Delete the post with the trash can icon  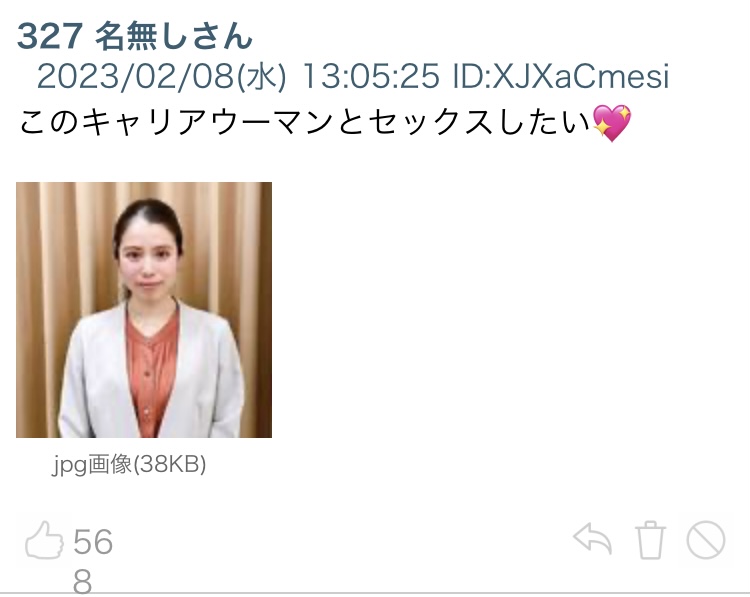(x=650, y=540)
